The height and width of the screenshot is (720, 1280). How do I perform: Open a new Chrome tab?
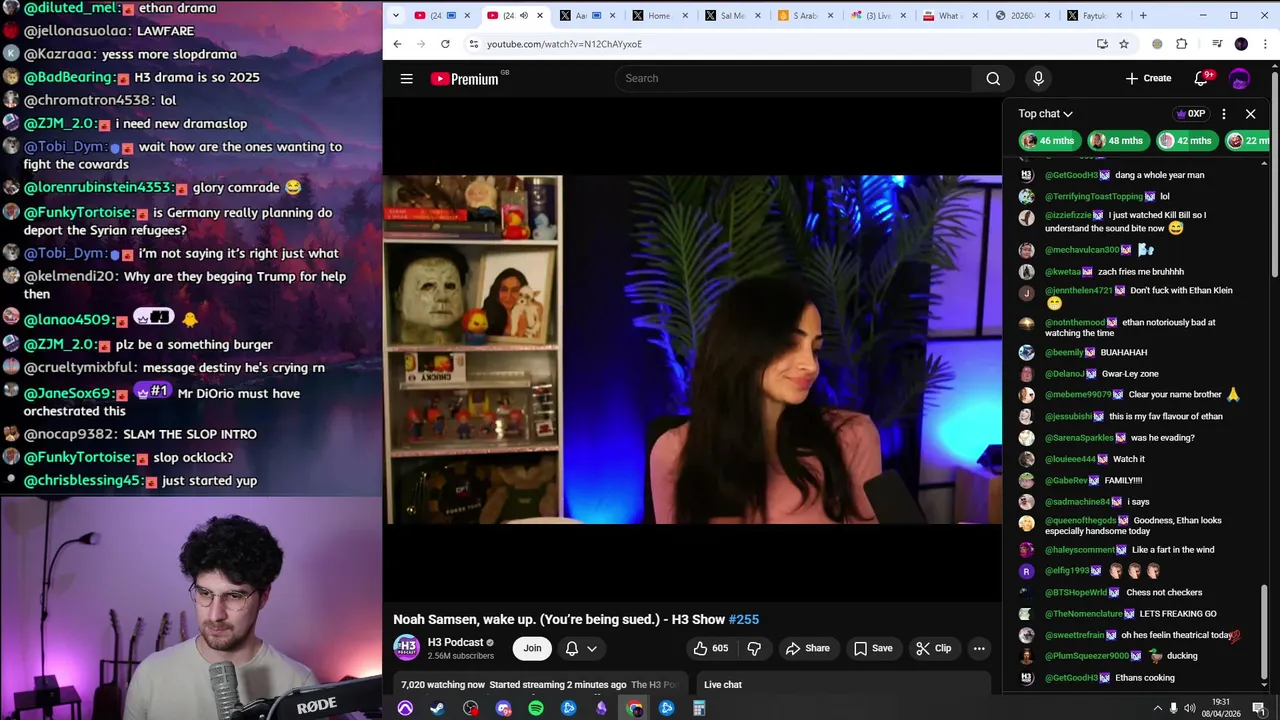tap(1143, 15)
